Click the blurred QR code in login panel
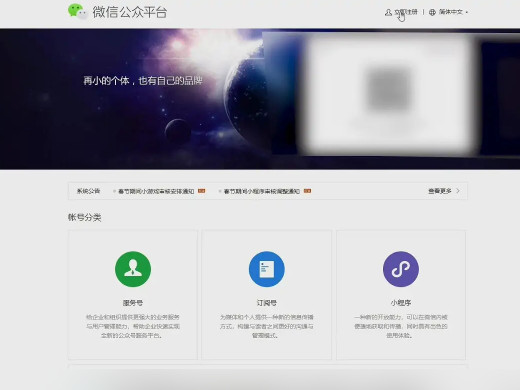 tap(389, 88)
